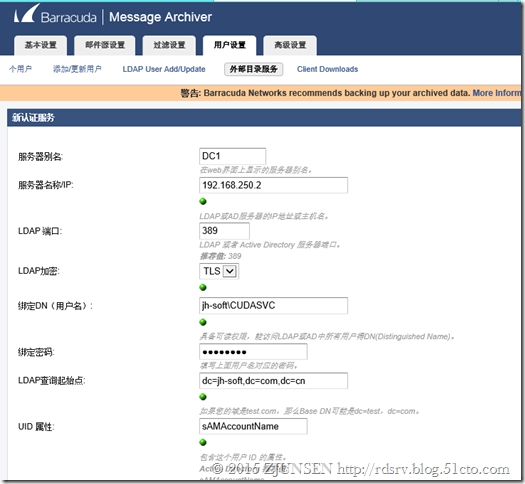525x484 pixels.
Task: Open the 基本设置 tab
Action: 41,45
